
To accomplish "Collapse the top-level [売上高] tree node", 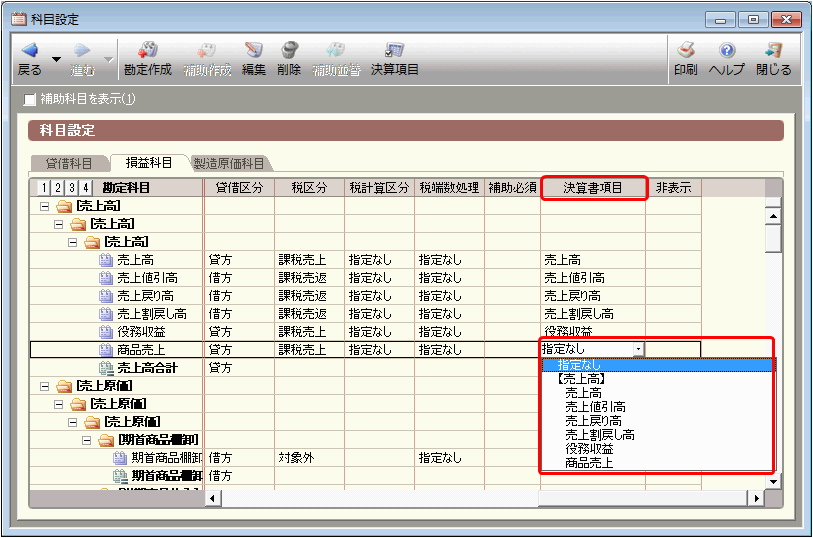I will tap(44, 206).
